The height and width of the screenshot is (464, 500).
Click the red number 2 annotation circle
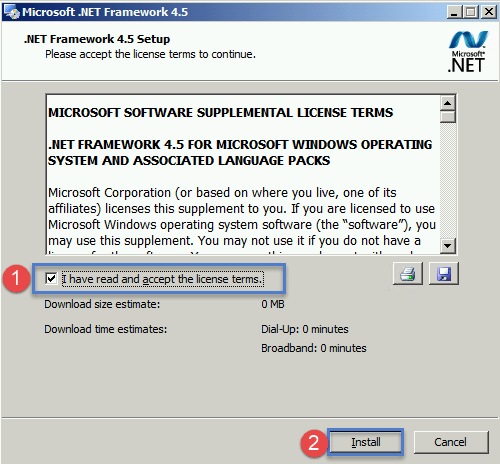[x=314, y=443]
